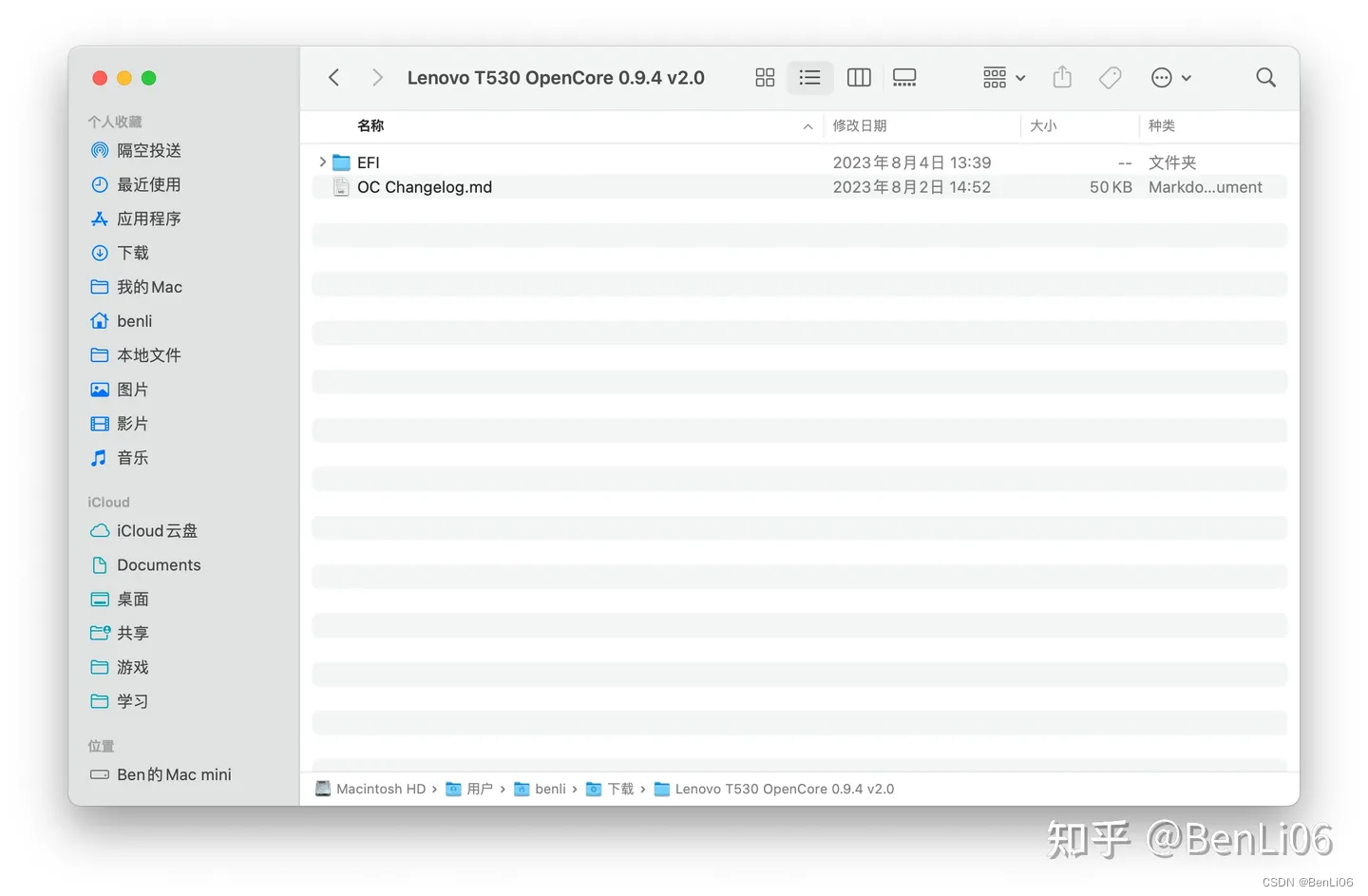Click the EFI modified date 13:39
The height and width of the screenshot is (896, 1368).
[912, 162]
